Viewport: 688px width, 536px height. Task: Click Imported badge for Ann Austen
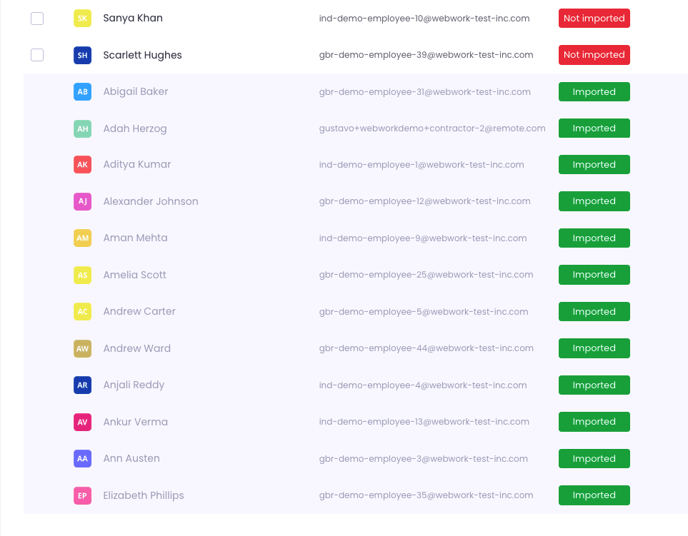[x=594, y=458]
